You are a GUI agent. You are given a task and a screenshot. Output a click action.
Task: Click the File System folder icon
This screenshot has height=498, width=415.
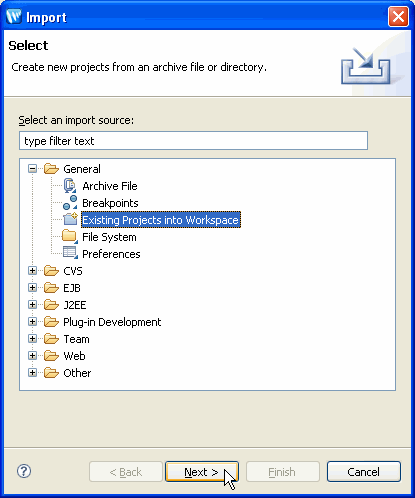[x=70, y=237]
